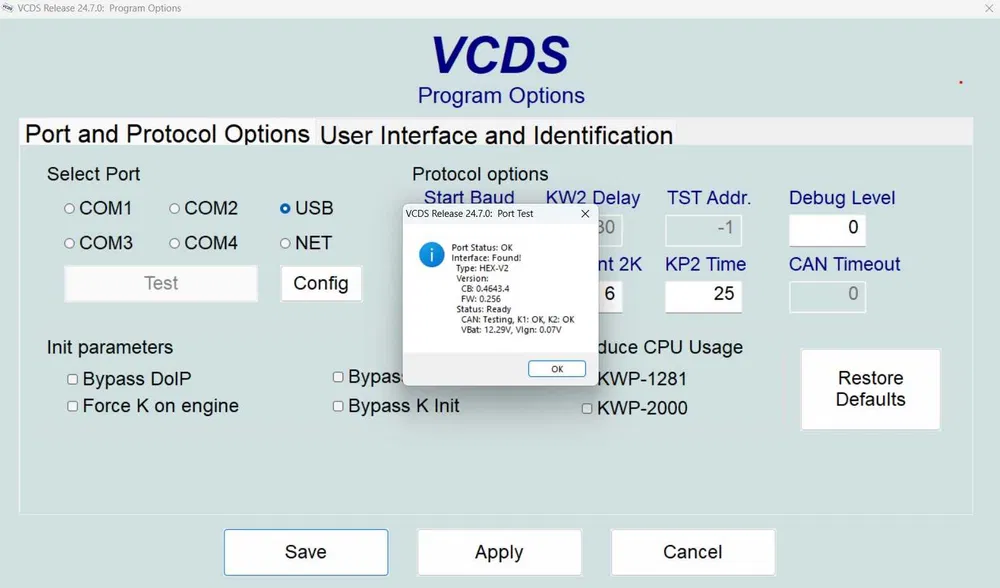Open User Interface and Identification tab
1000x588 pixels.
(496, 135)
